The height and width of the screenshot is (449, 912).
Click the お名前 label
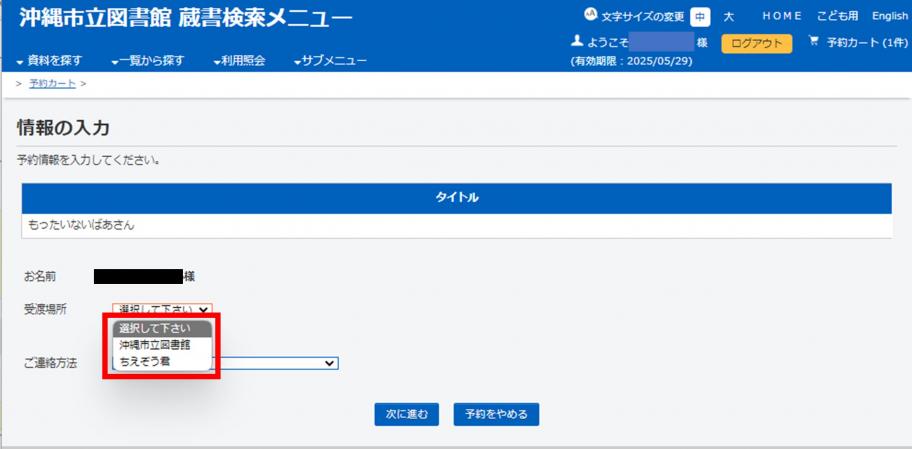click(x=40, y=277)
